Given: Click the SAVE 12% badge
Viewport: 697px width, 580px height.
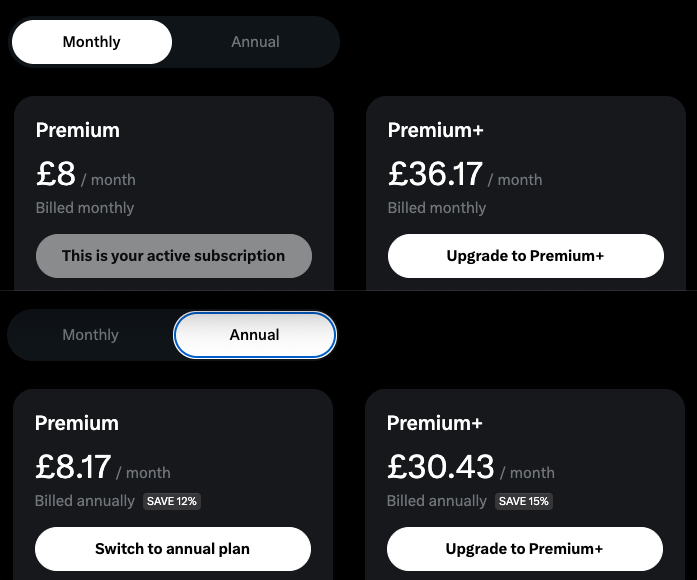Looking at the screenshot, I should (x=172, y=501).
